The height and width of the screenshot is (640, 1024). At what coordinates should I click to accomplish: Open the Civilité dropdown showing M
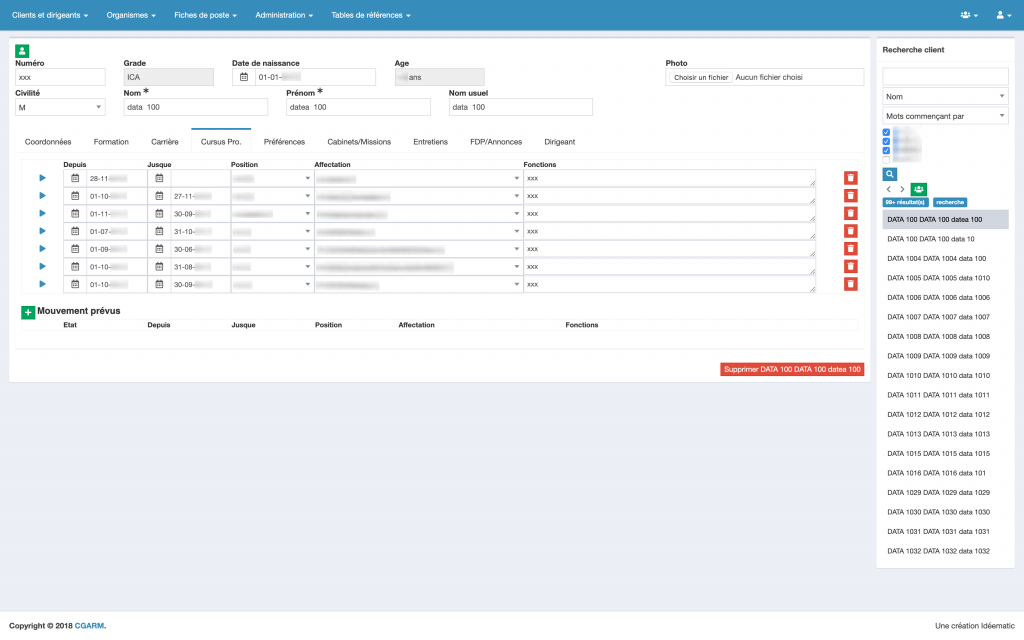pos(60,107)
